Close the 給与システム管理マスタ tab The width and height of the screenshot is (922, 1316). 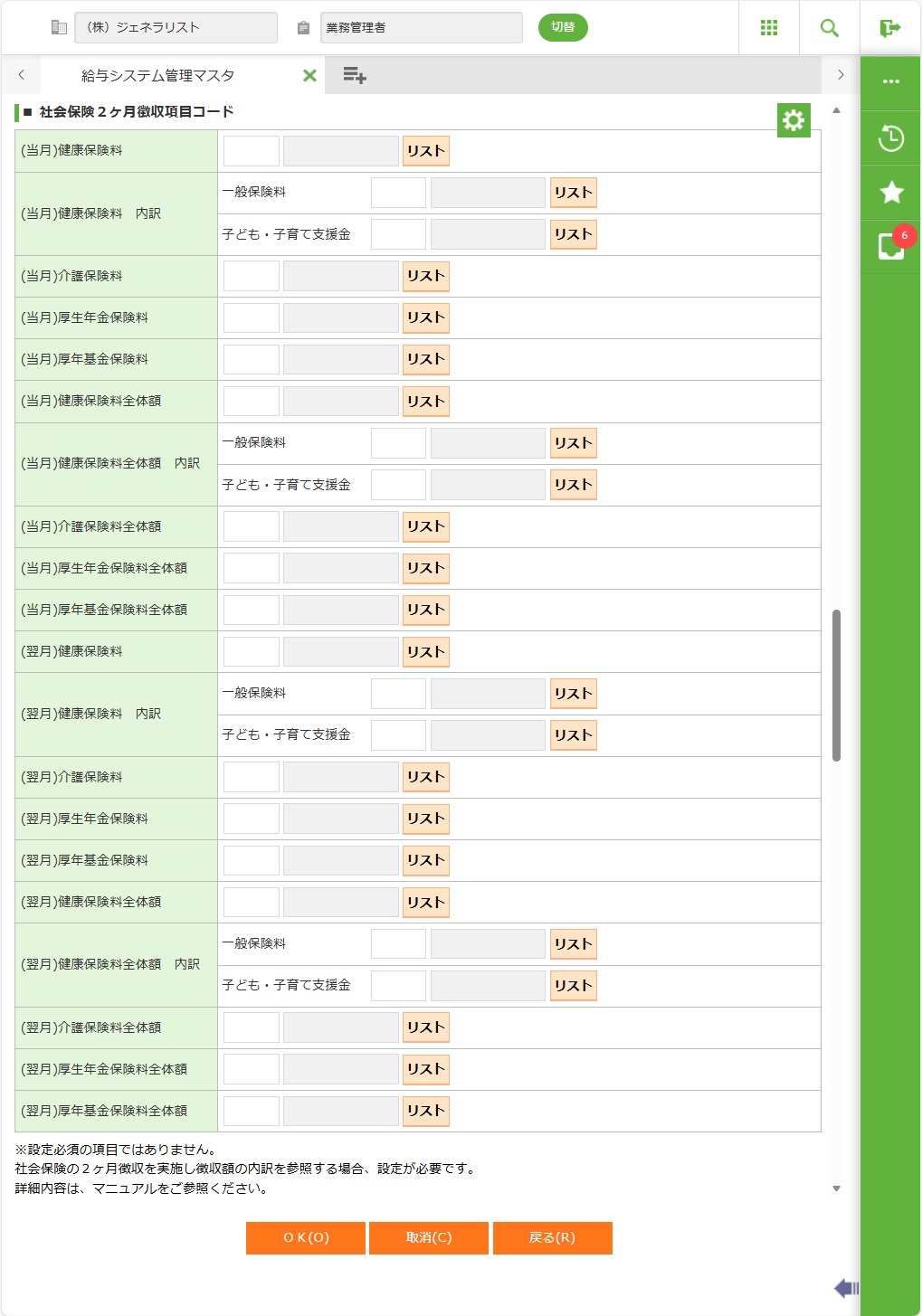click(309, 76)
